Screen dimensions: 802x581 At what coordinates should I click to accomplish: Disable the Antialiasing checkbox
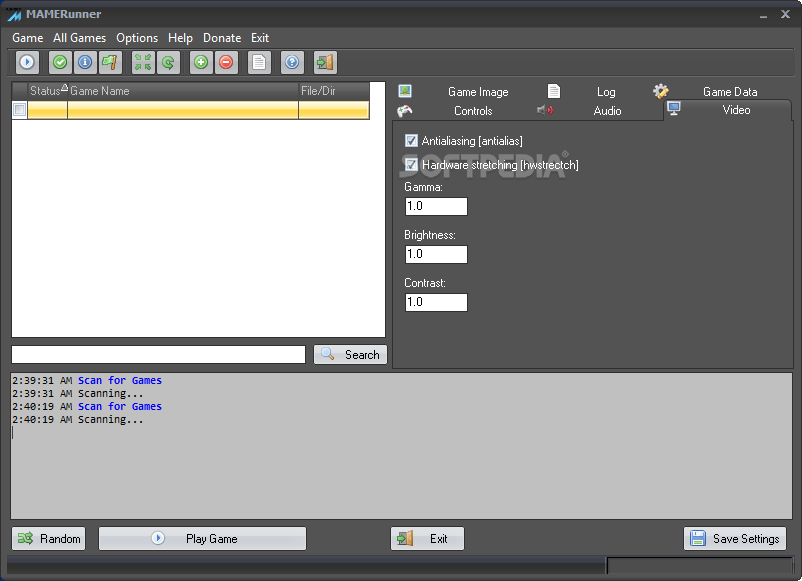(x=411, y=141)
